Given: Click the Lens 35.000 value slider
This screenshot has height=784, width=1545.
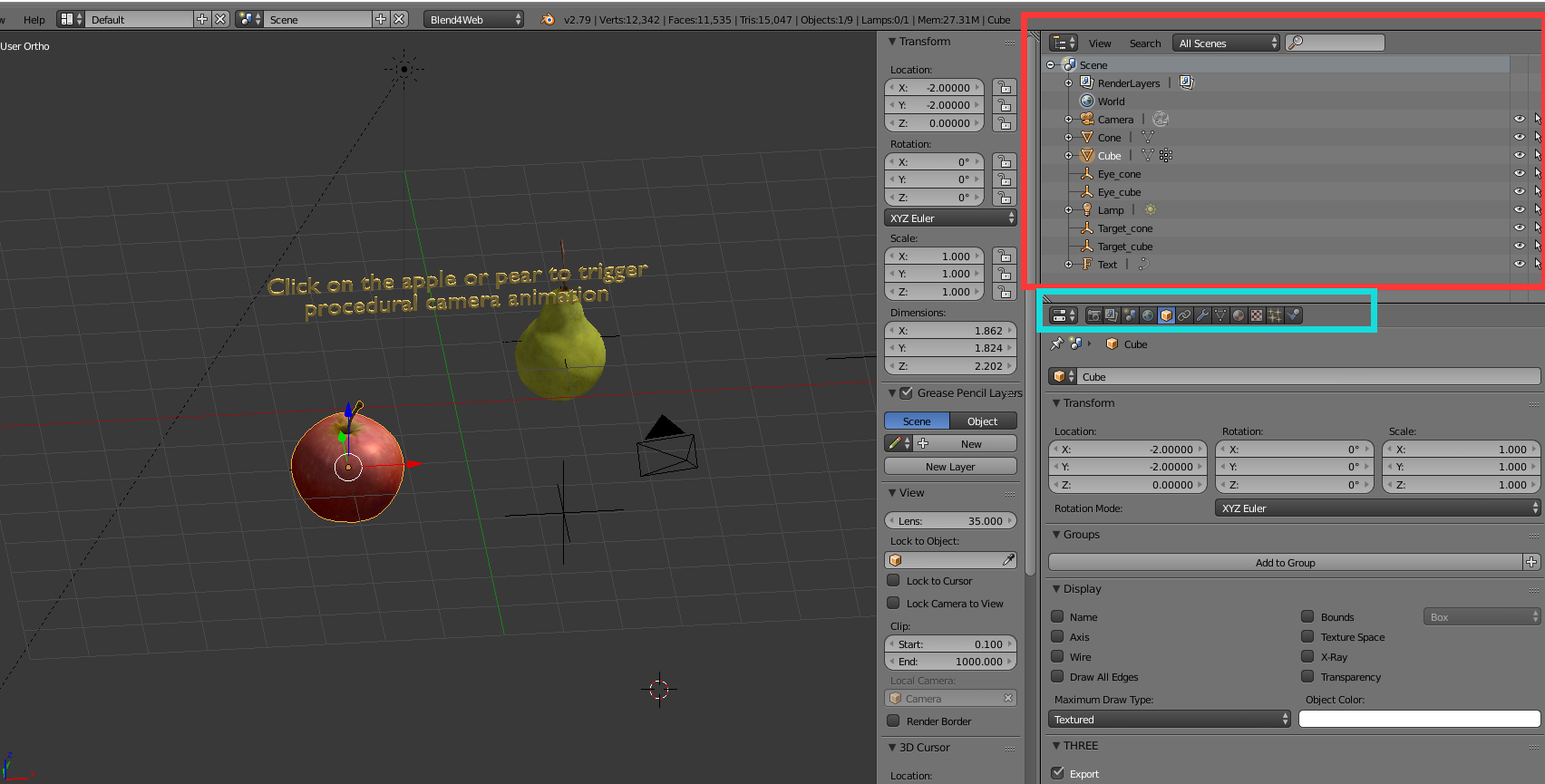Looking at the screenshot, I should click(x=950, y=521).
